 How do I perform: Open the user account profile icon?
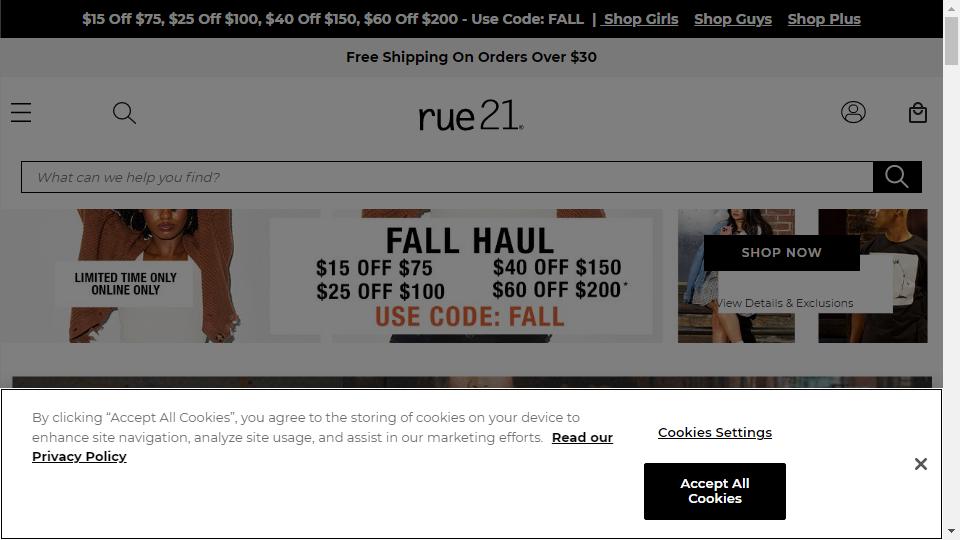(853, 112)
